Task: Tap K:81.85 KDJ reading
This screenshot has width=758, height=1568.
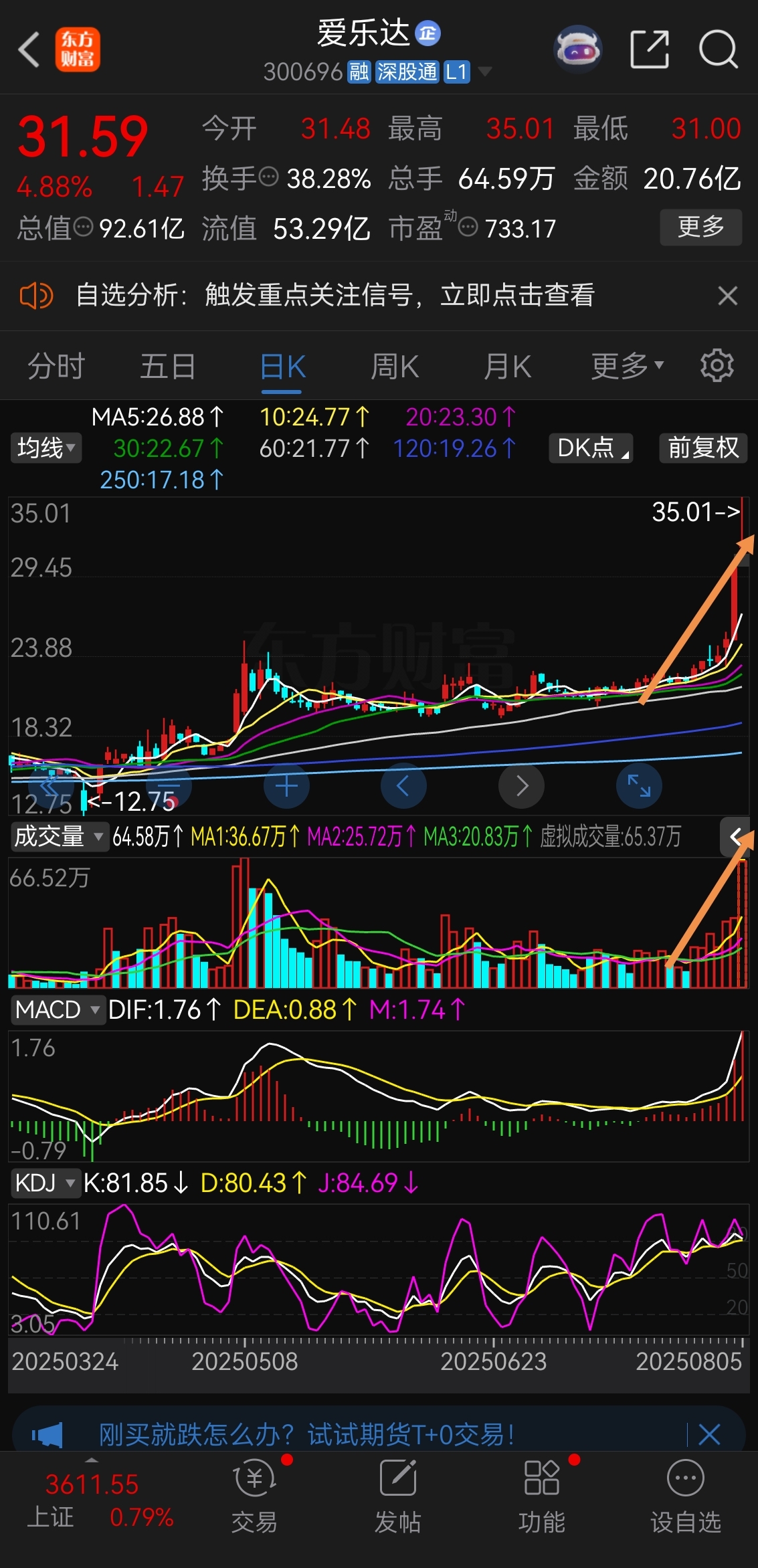Action: (136, 1183)
